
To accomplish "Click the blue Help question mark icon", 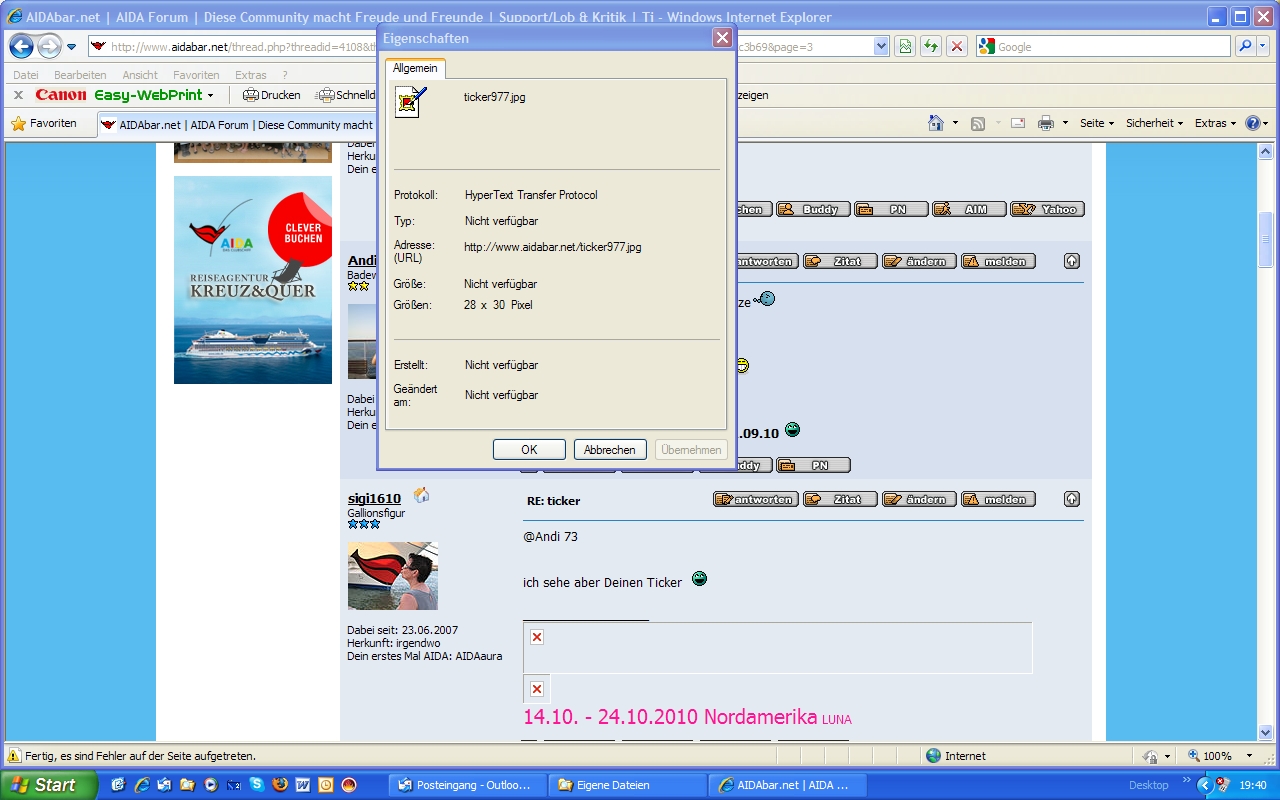I will (1253, 123).
